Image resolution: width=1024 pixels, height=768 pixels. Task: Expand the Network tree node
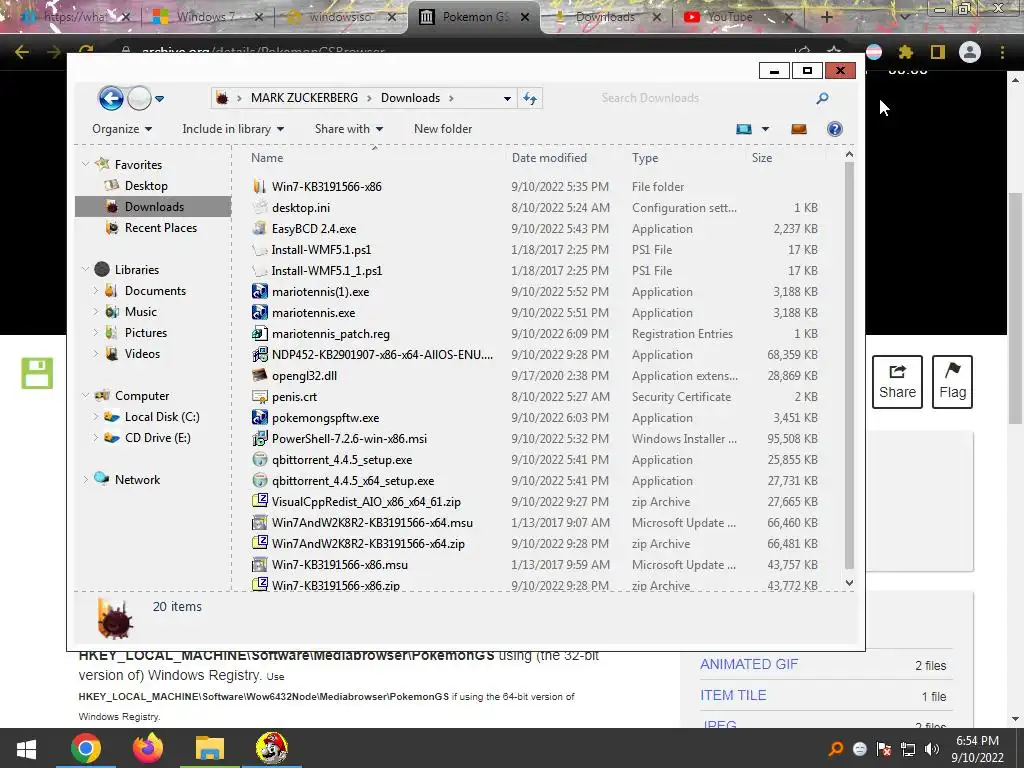86,479
